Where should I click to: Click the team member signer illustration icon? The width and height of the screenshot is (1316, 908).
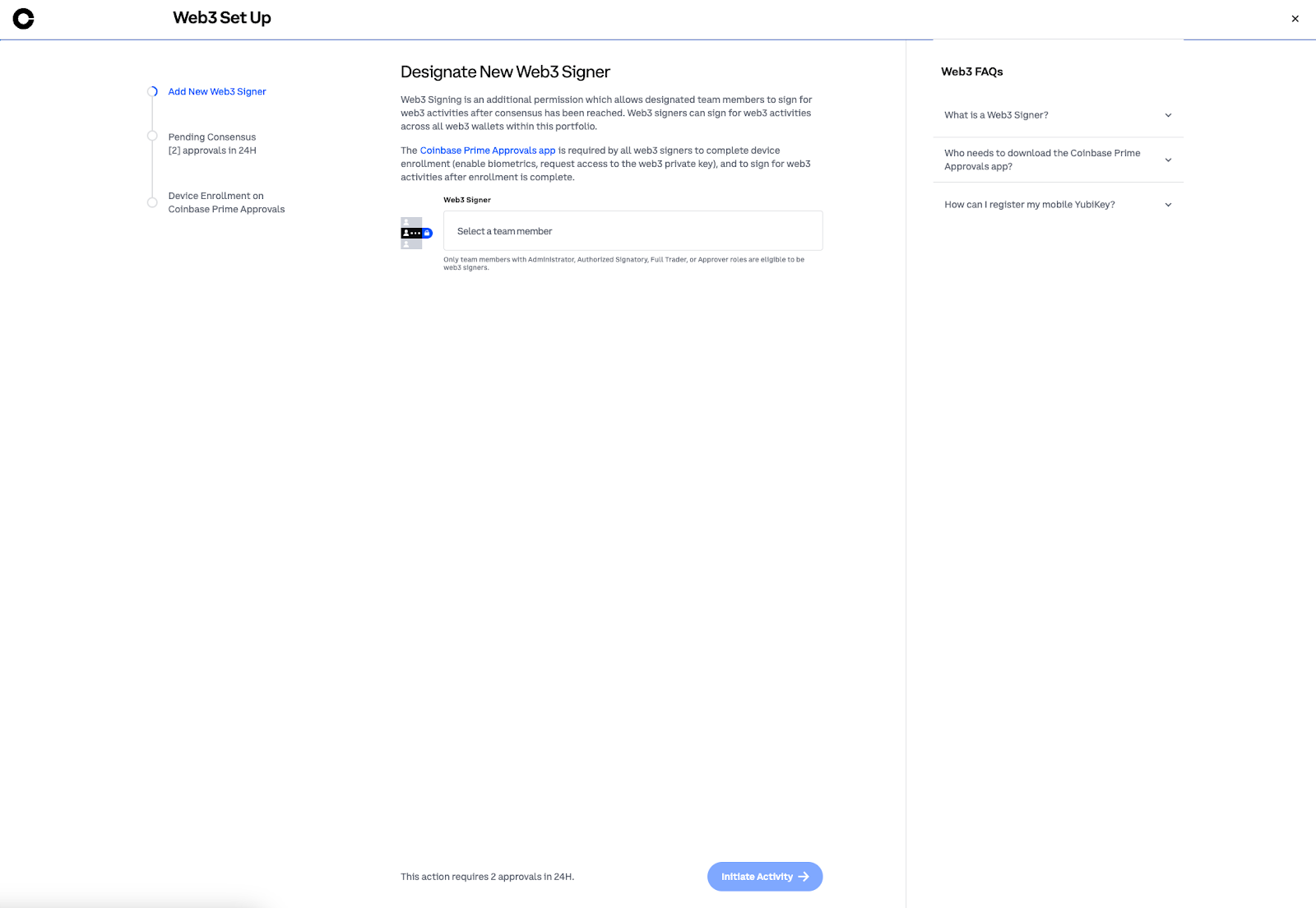point(416,233)
